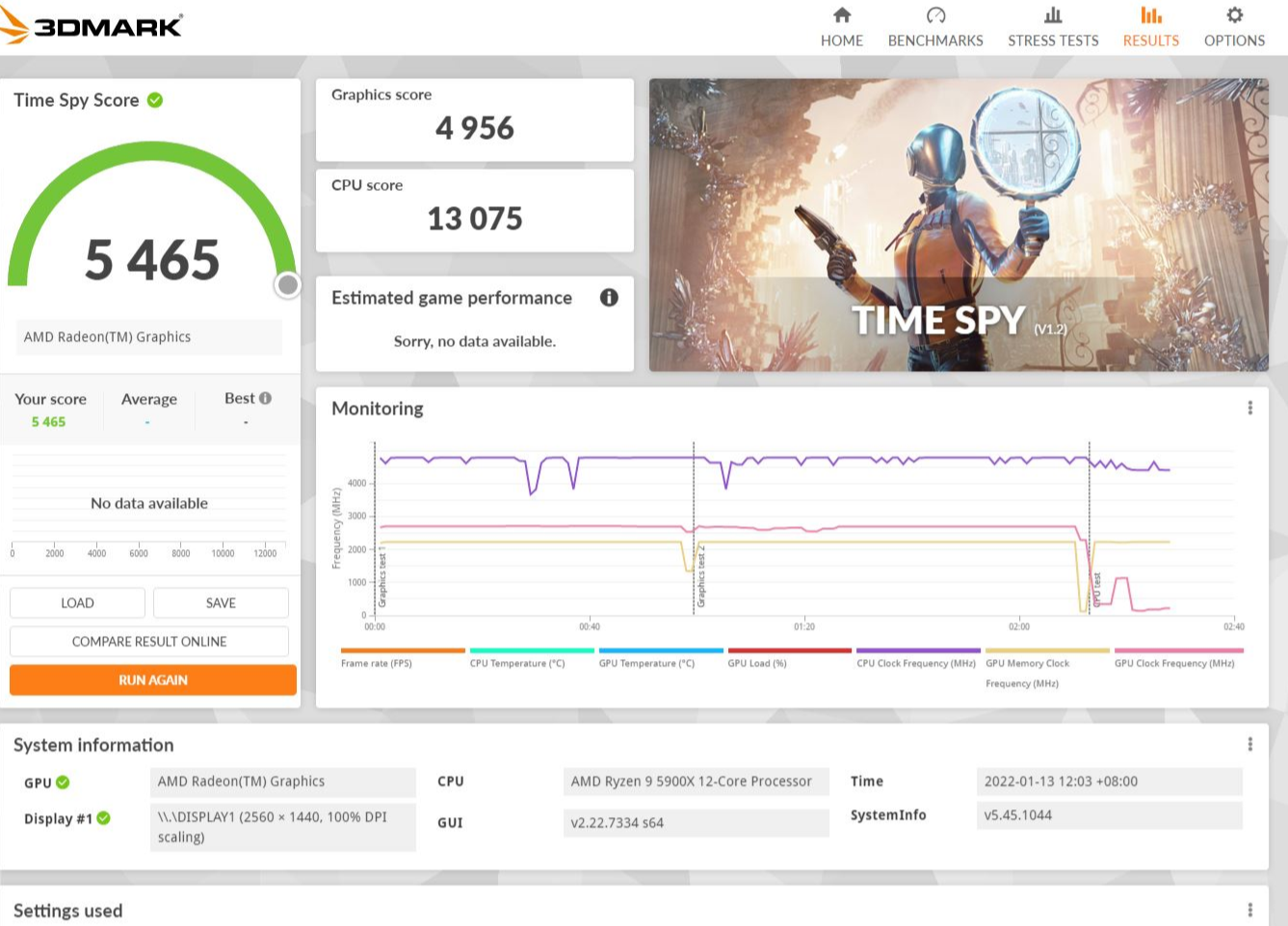The width and height of the screenshot is (1288, 926).
Task: Click the Display #1 resolution field
Action: (x=283, y=827)
